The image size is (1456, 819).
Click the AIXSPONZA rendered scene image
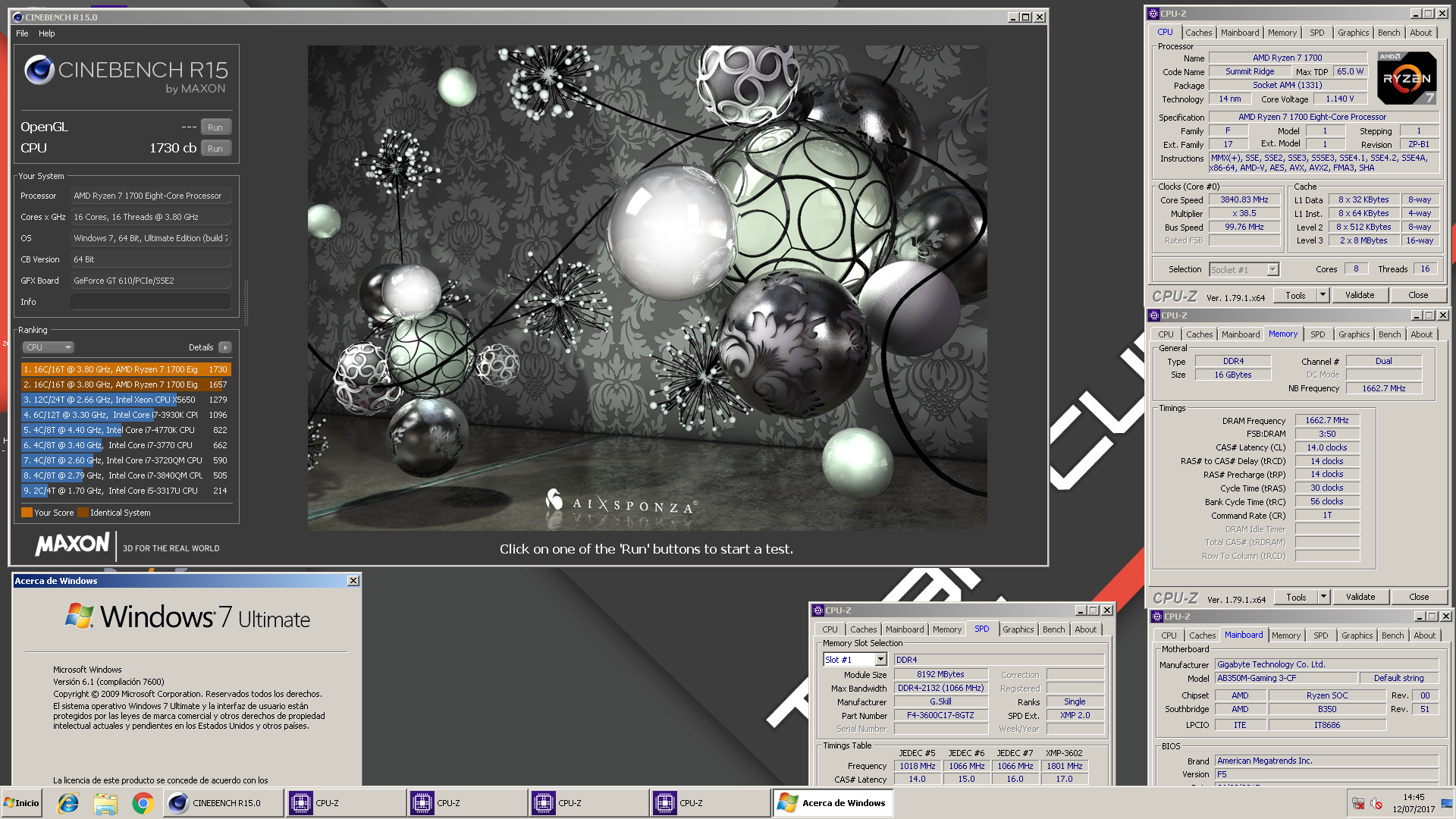647,288
